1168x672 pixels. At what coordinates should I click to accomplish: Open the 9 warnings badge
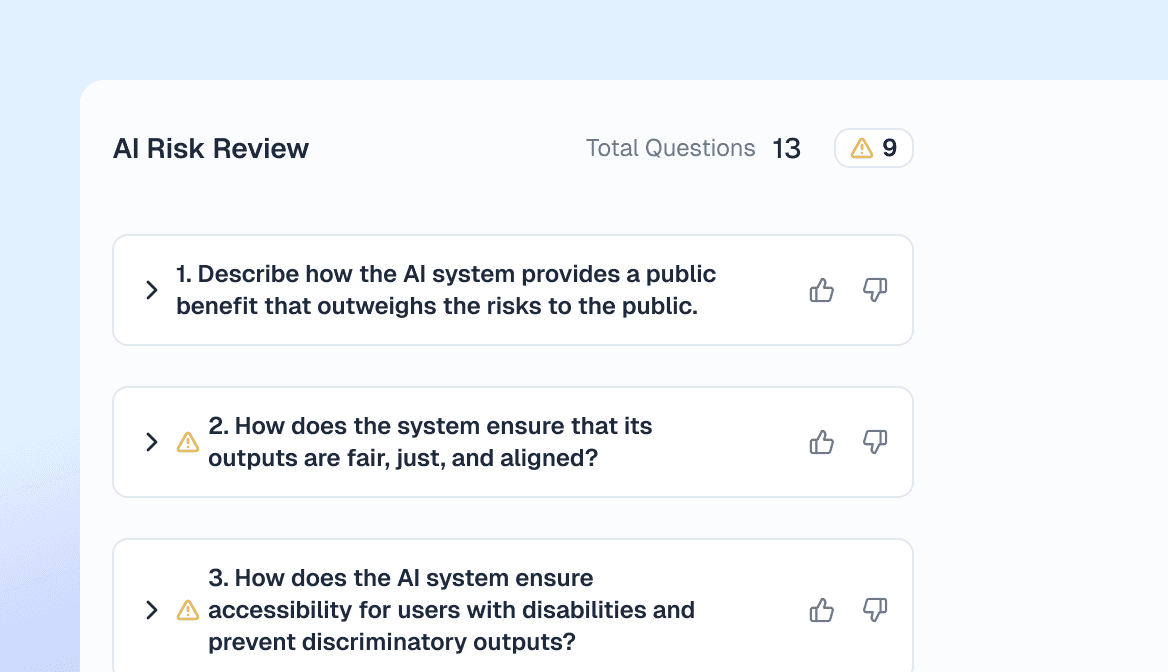(x=874, y=148)
